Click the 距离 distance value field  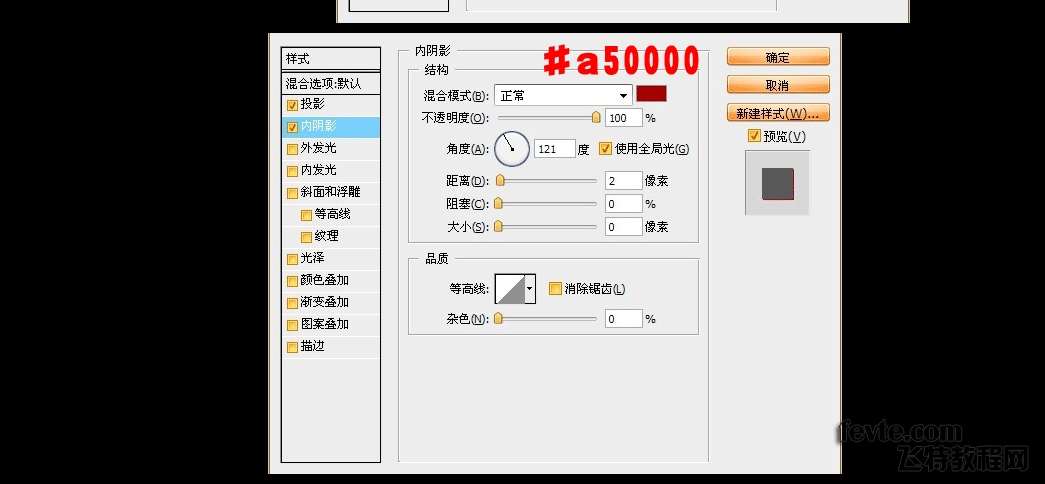click(624, 181)
